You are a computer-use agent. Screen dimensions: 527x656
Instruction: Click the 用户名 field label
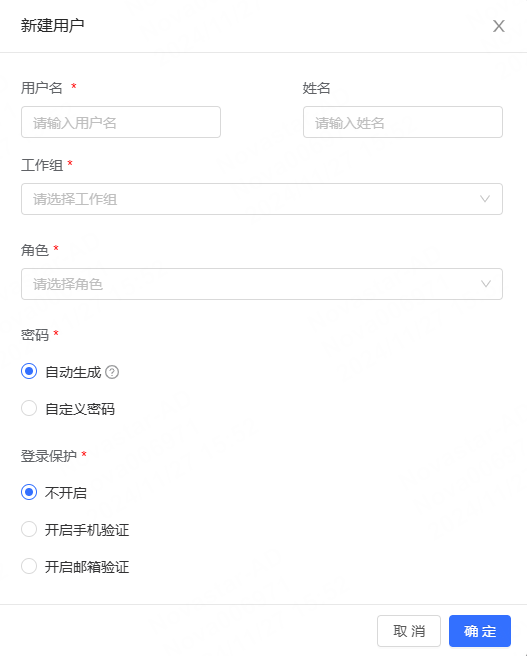coord(42,88)
